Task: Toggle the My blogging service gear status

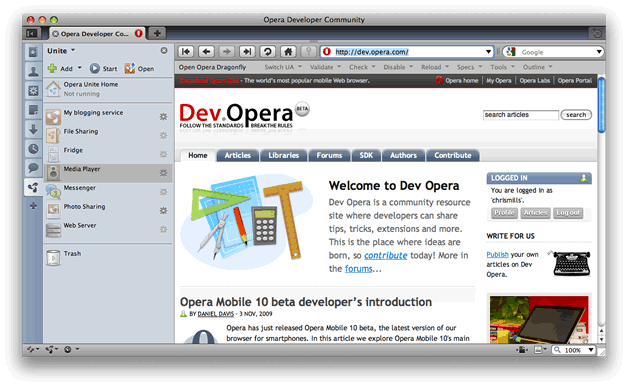Action: tap(163, 117)
